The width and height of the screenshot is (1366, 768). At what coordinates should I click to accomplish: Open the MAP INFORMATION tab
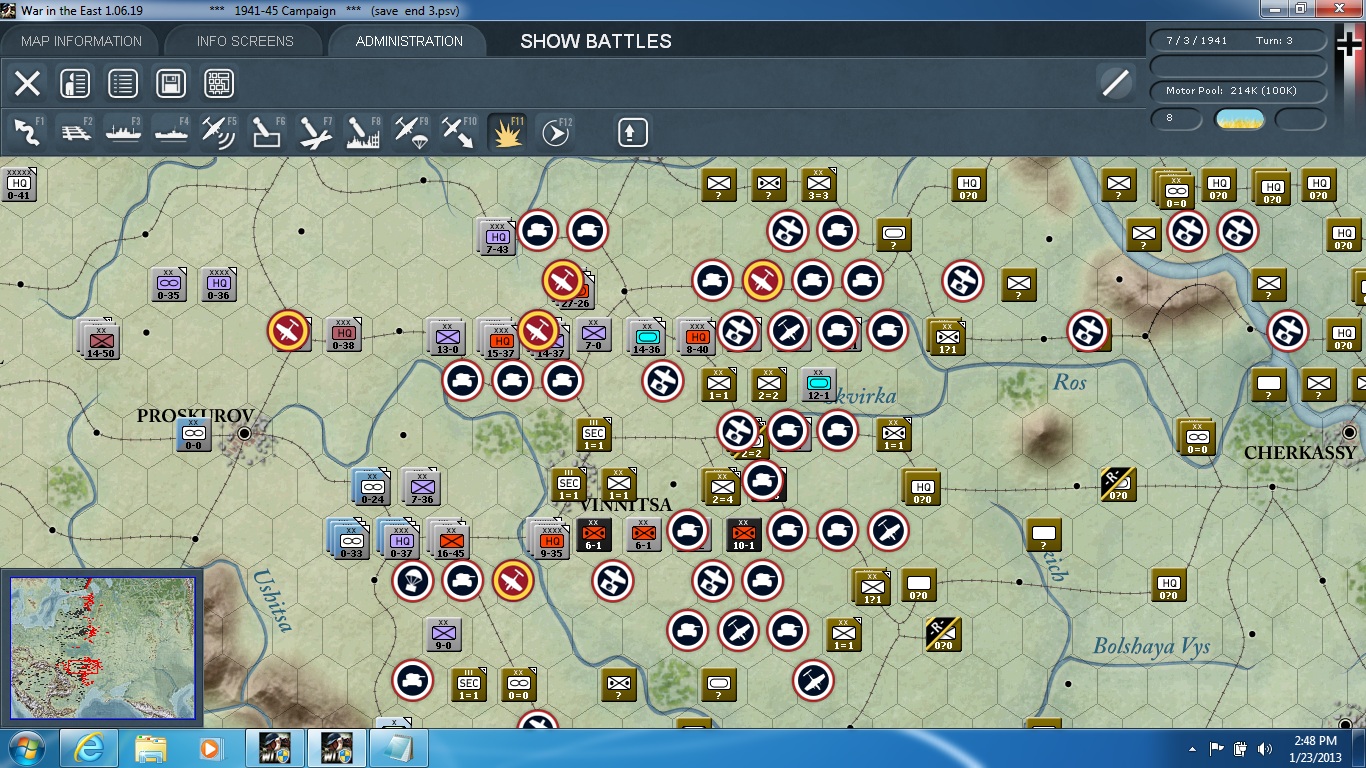[82, 41]
